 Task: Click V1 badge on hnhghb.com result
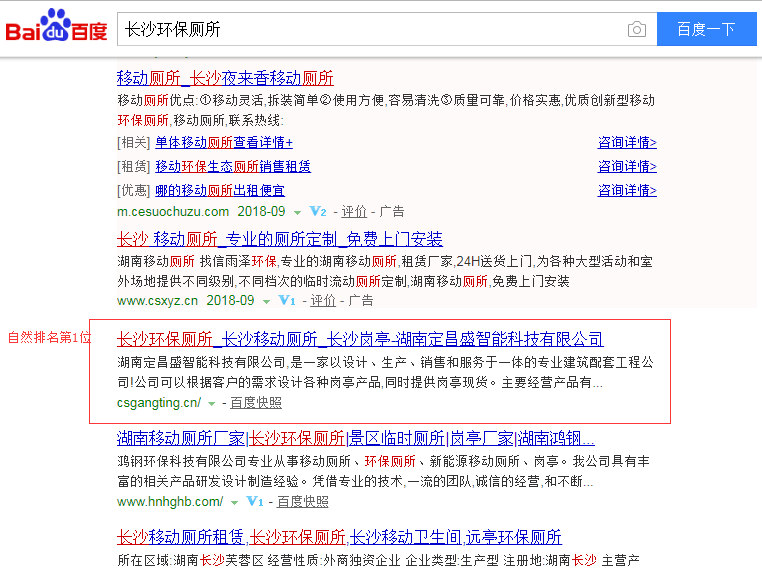pyautogui.click(x=255, y=501)
